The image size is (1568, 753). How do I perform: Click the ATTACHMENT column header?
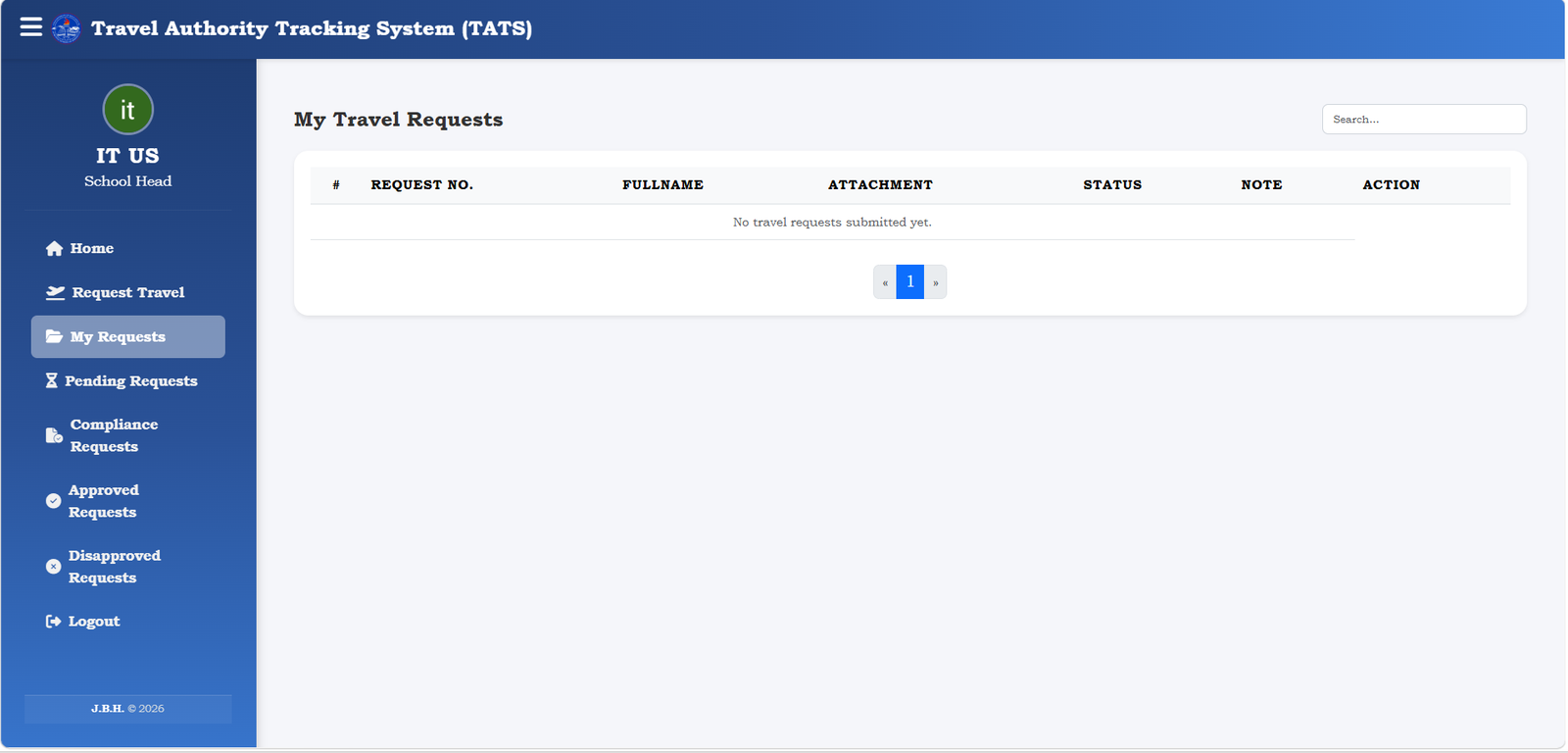[x=880, y=185]
